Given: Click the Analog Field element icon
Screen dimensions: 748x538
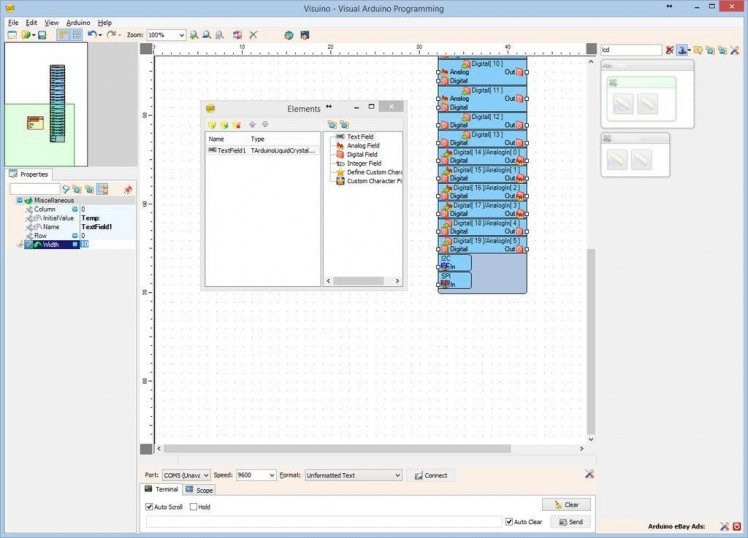Looking at the screenshot, I should tap(340, 146).
